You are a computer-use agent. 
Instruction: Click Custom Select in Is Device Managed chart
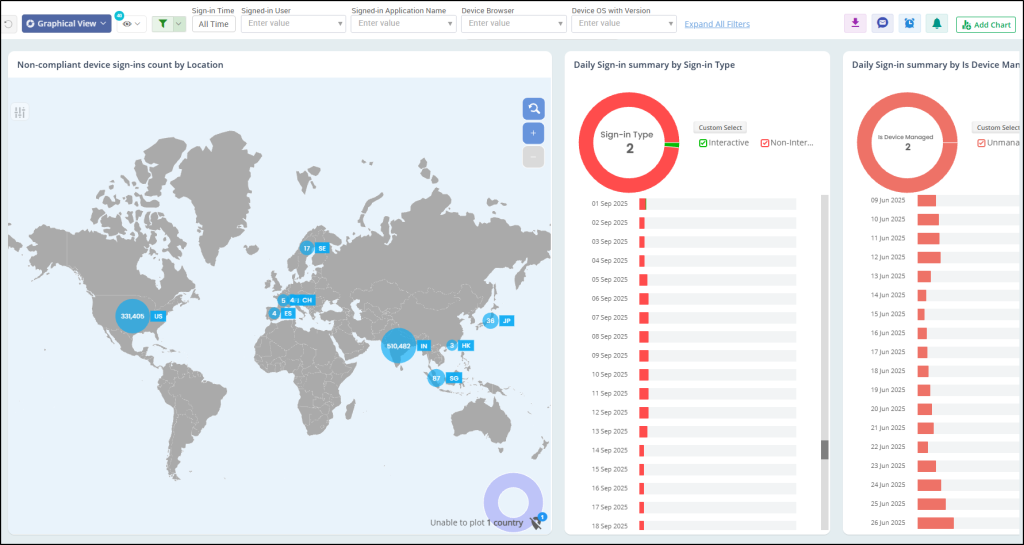click(x=997, y=128)
